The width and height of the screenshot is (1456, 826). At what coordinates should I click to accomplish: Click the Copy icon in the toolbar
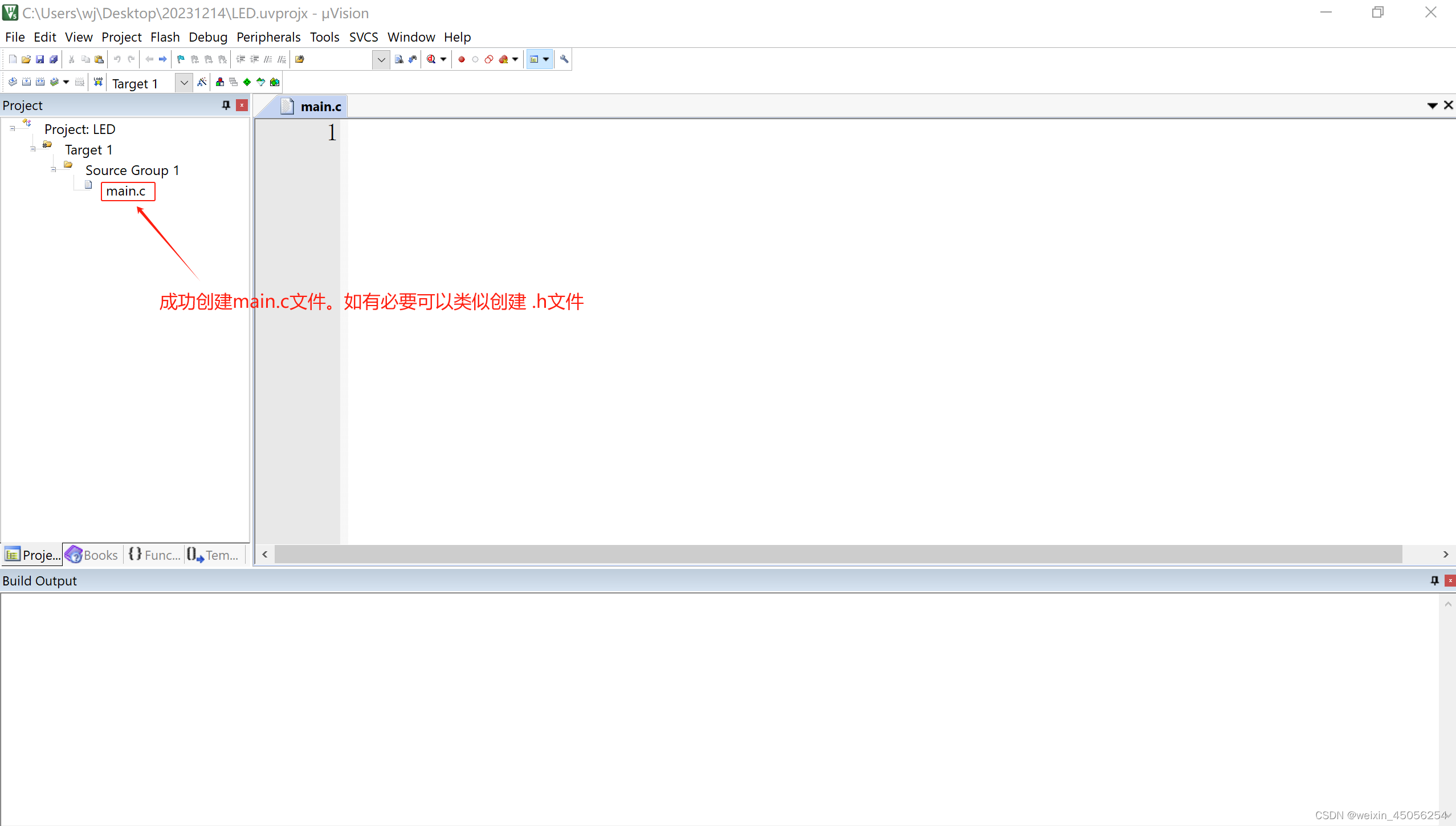pyautogui.click(x=85, y=59)
